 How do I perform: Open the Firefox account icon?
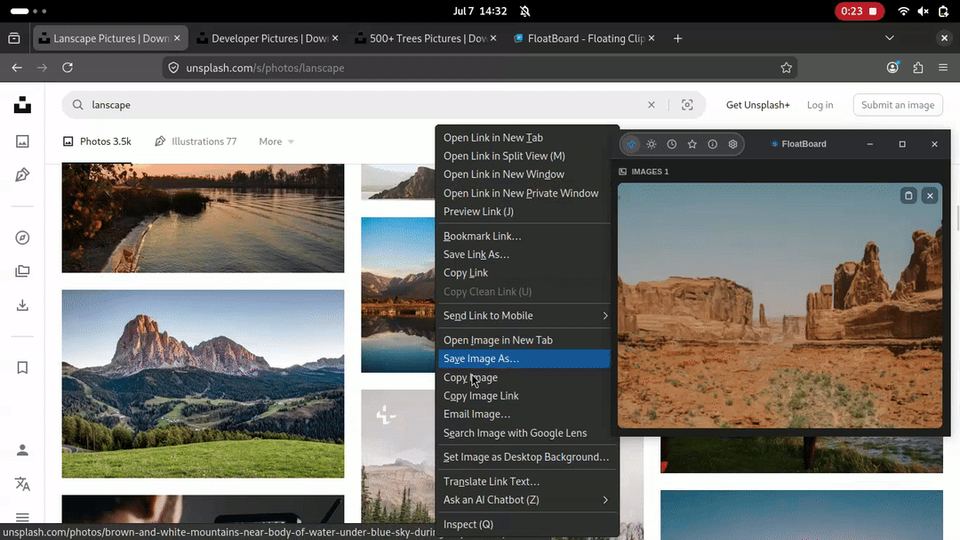pos(893,68)
